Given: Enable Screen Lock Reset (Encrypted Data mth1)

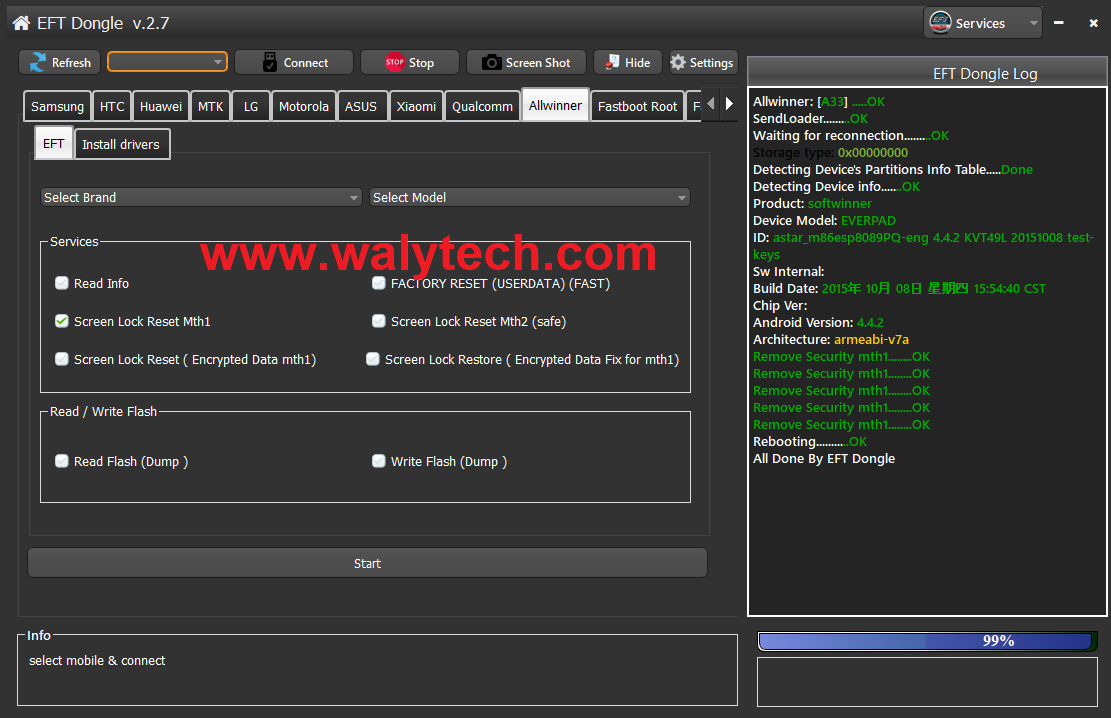Looking at the screenshot, I should pos(62,359).
